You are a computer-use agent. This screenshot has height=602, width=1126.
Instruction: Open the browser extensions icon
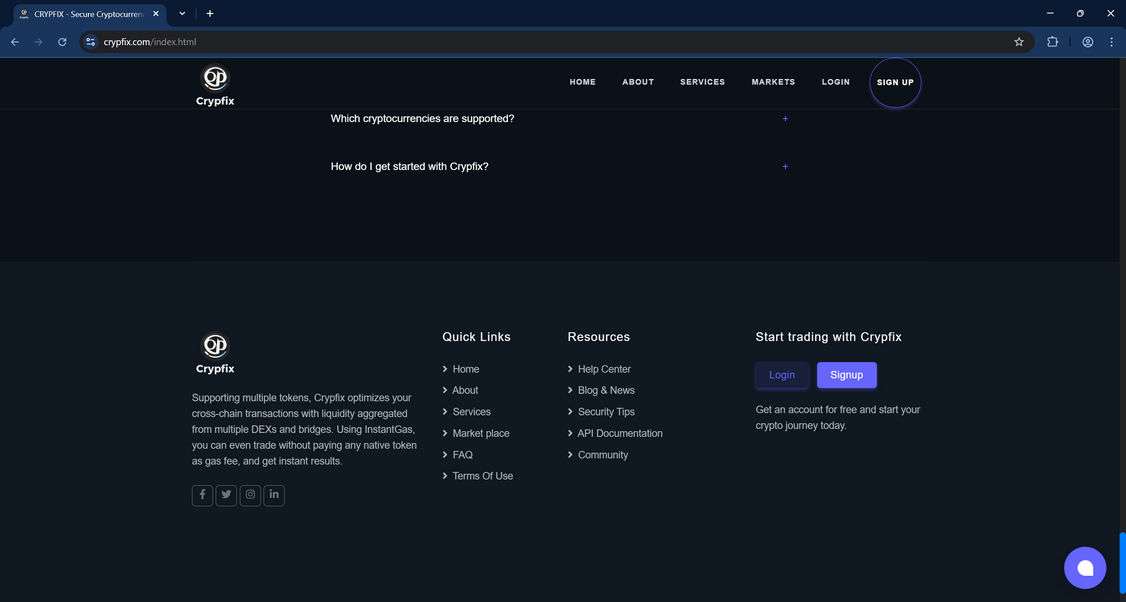pos(1052,42)
